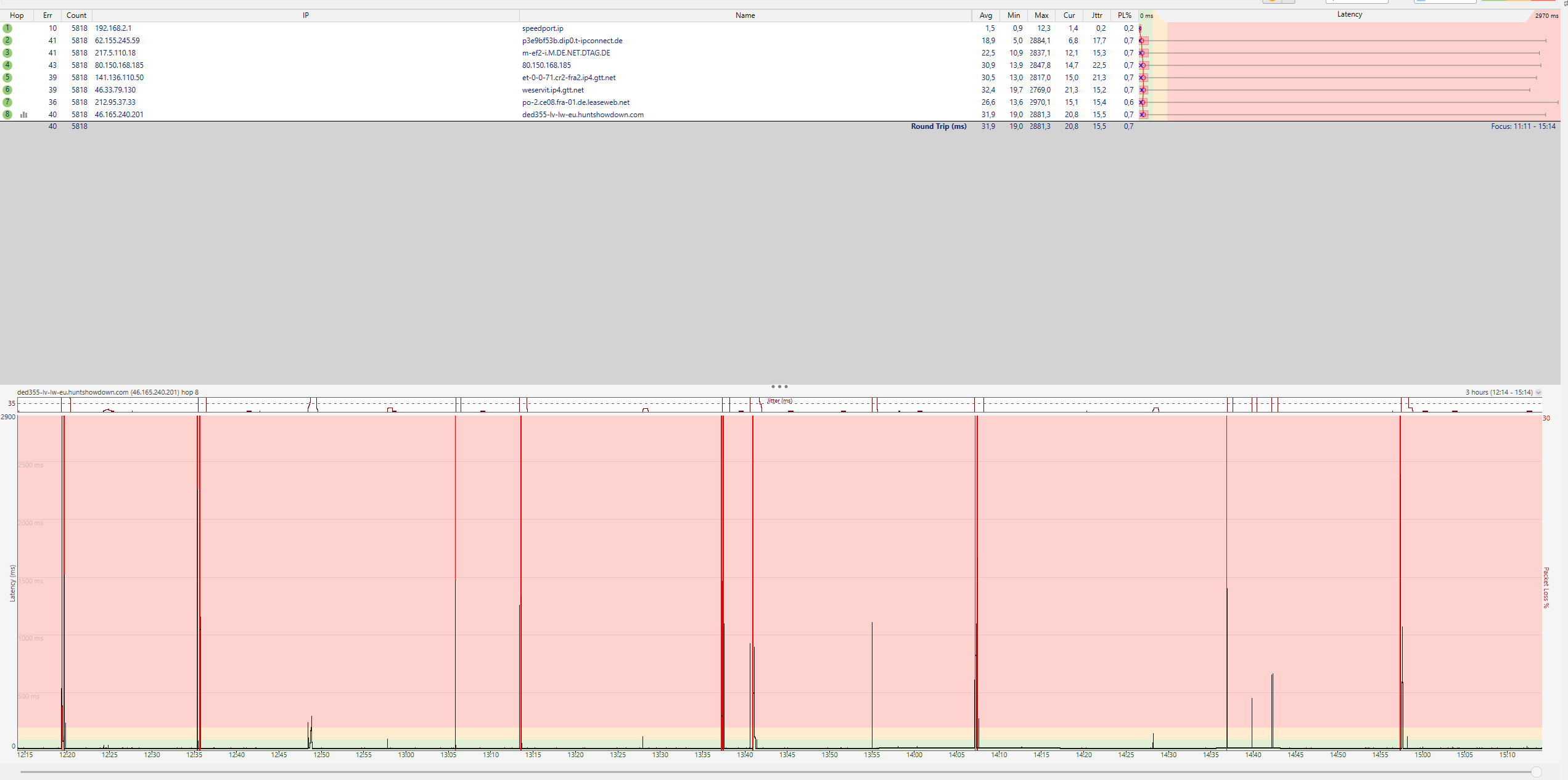
Task: Click the hop 3 green circle icon
Action: (7, 53)
